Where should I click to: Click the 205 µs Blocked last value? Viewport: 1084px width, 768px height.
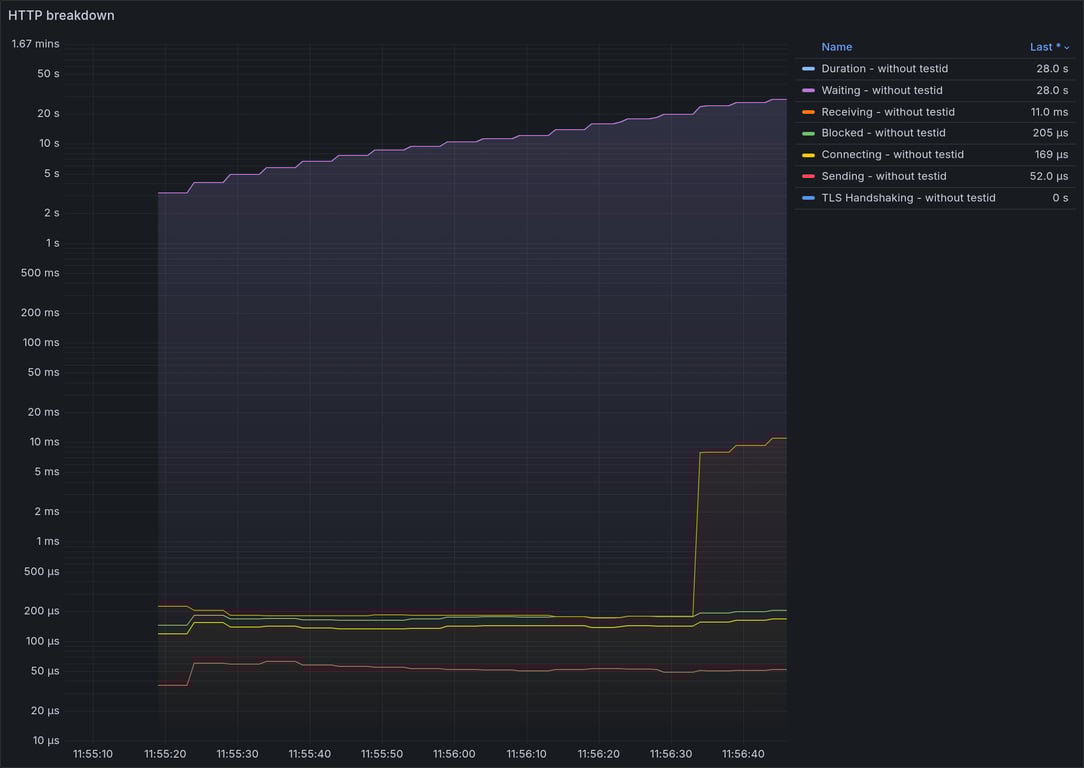(x=1050, y=133)
